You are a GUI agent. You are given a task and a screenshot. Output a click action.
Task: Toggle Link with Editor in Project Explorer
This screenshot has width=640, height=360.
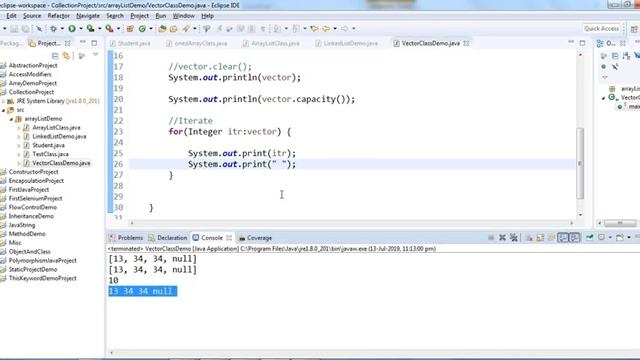(x=66, y=56)
